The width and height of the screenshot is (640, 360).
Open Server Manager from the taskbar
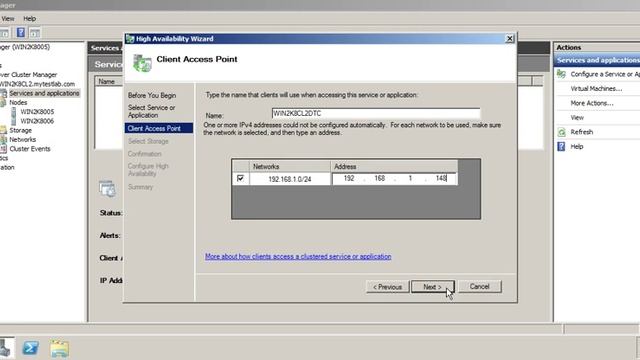5,348
